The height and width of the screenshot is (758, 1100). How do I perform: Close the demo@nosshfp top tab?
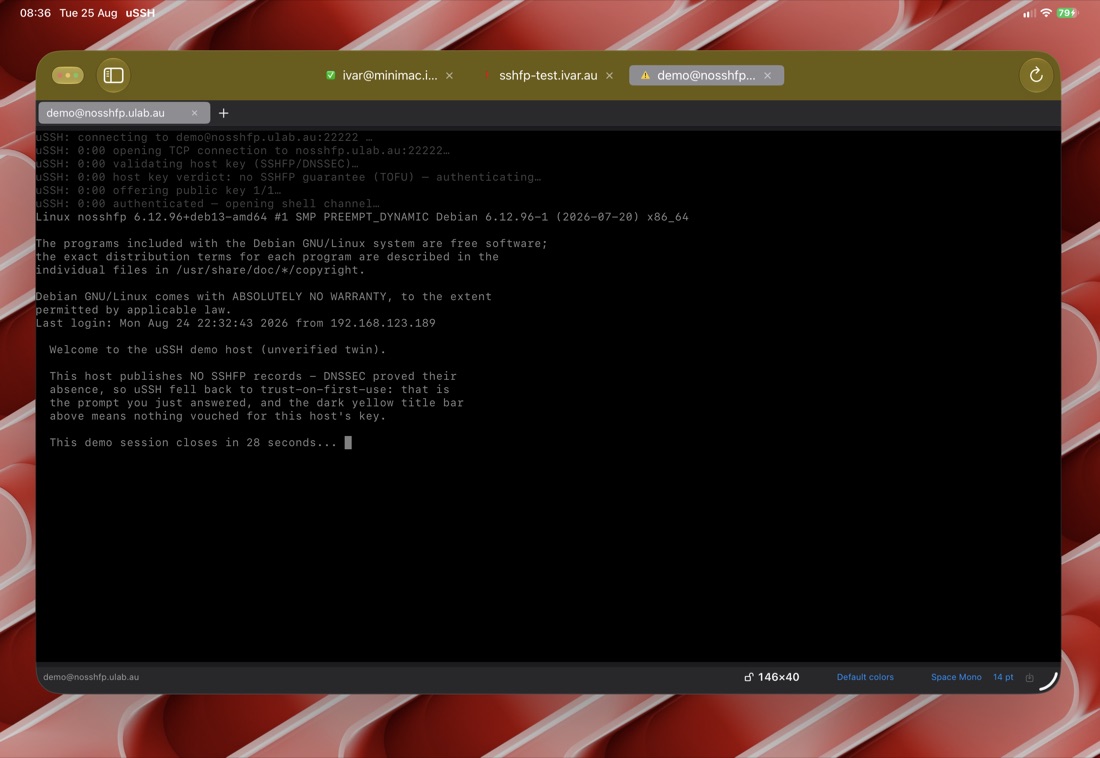[x=767, y=76]
